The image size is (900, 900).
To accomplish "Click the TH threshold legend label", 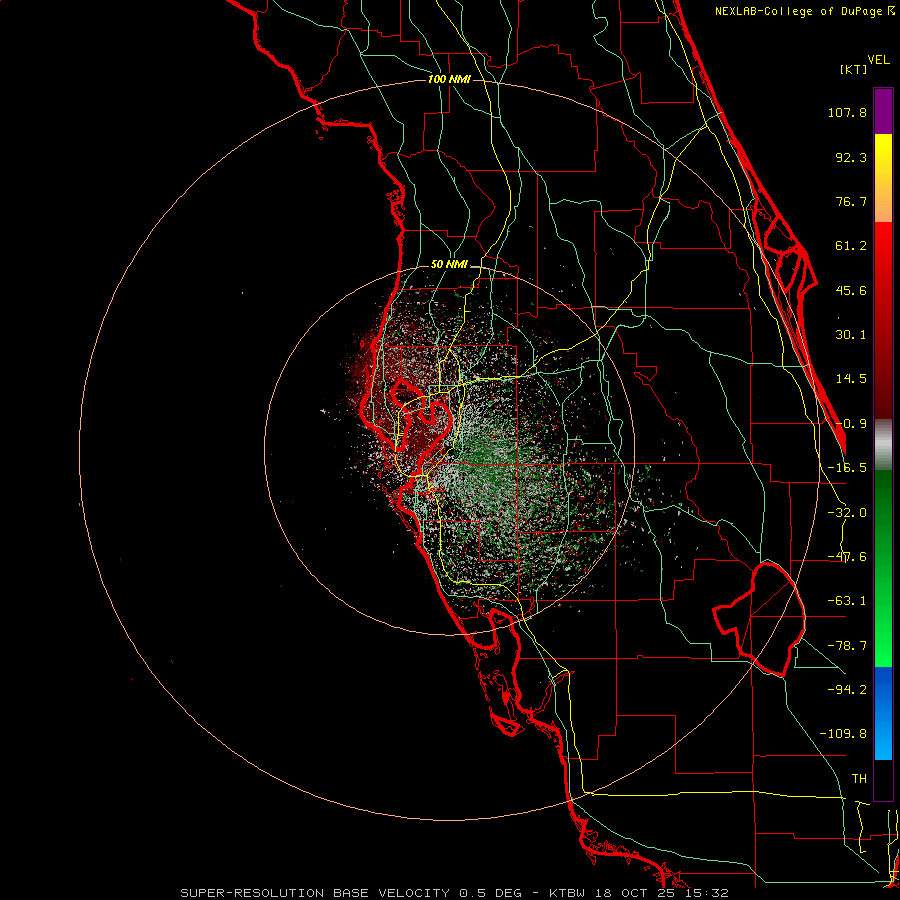I will tap(859, 779).
